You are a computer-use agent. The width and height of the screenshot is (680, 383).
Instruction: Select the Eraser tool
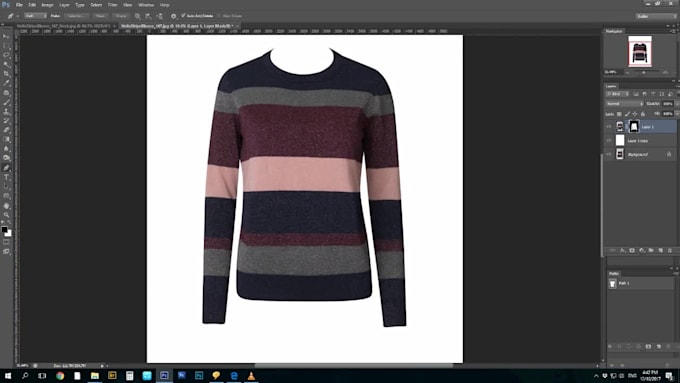[6, 130]
